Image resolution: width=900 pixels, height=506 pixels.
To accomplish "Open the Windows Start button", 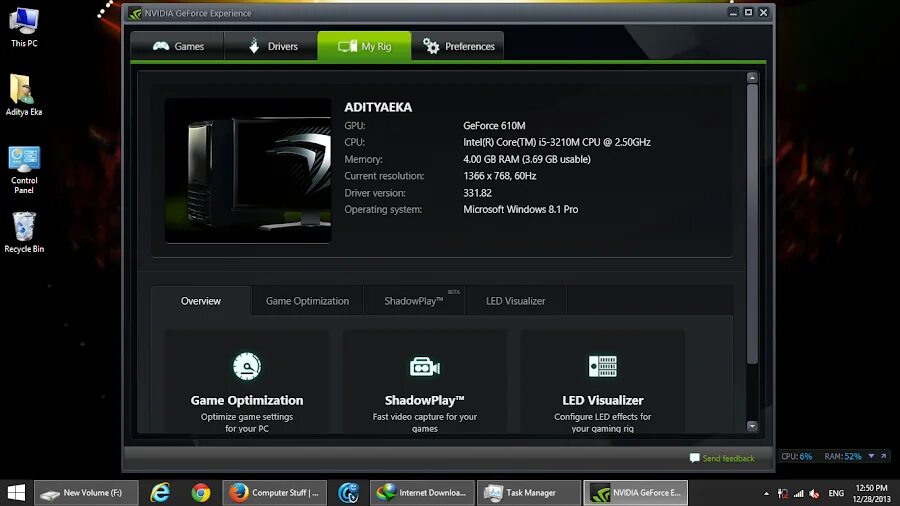I will pos(16,493).
